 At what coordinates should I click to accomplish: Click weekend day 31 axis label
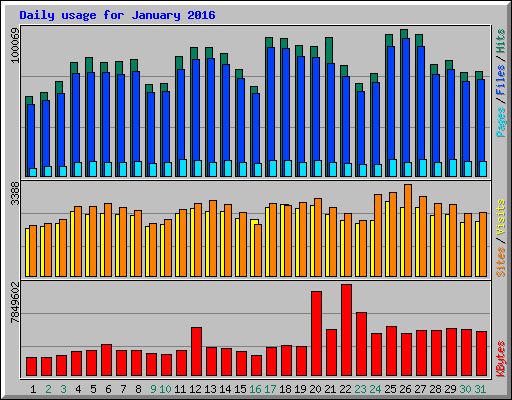tap(480, 389)
